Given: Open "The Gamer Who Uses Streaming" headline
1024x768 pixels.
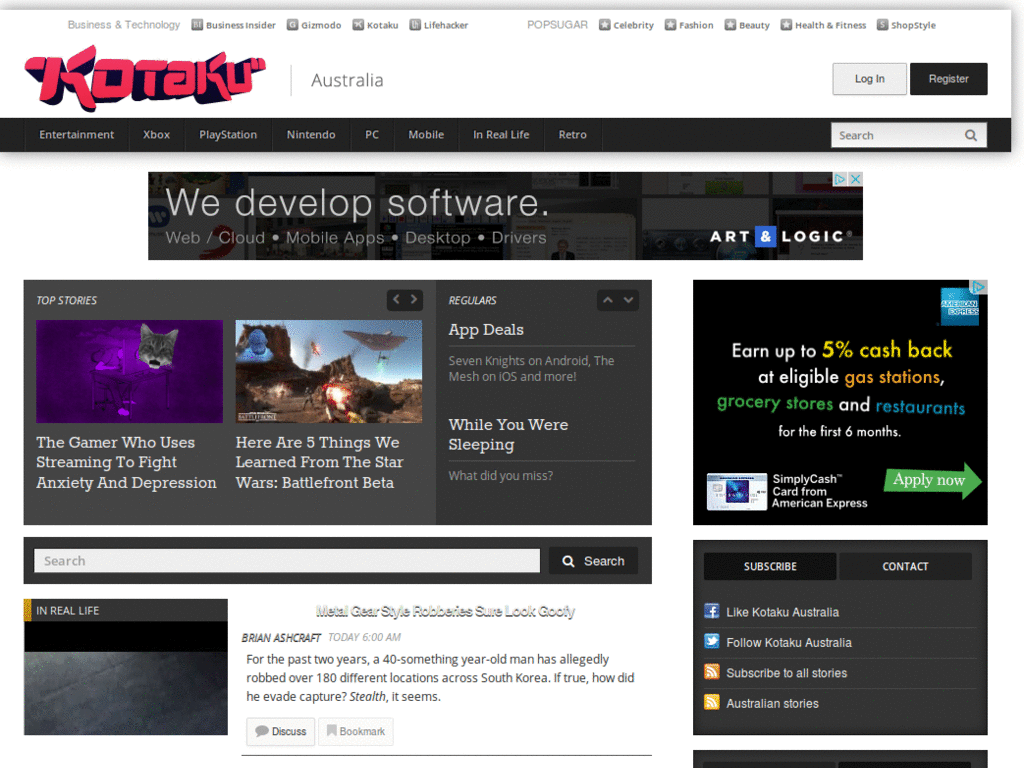Looking at the screenshot, I should tap(126, 462).
